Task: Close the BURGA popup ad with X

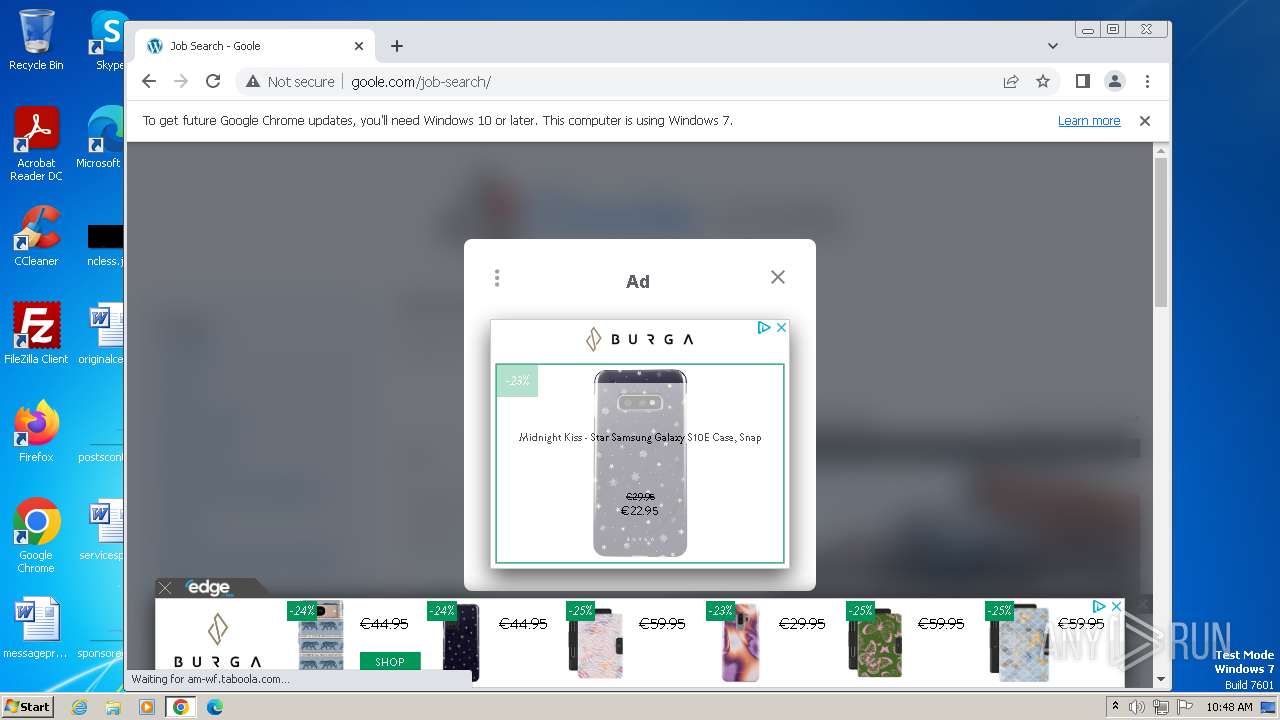Action: click(781, 328)
